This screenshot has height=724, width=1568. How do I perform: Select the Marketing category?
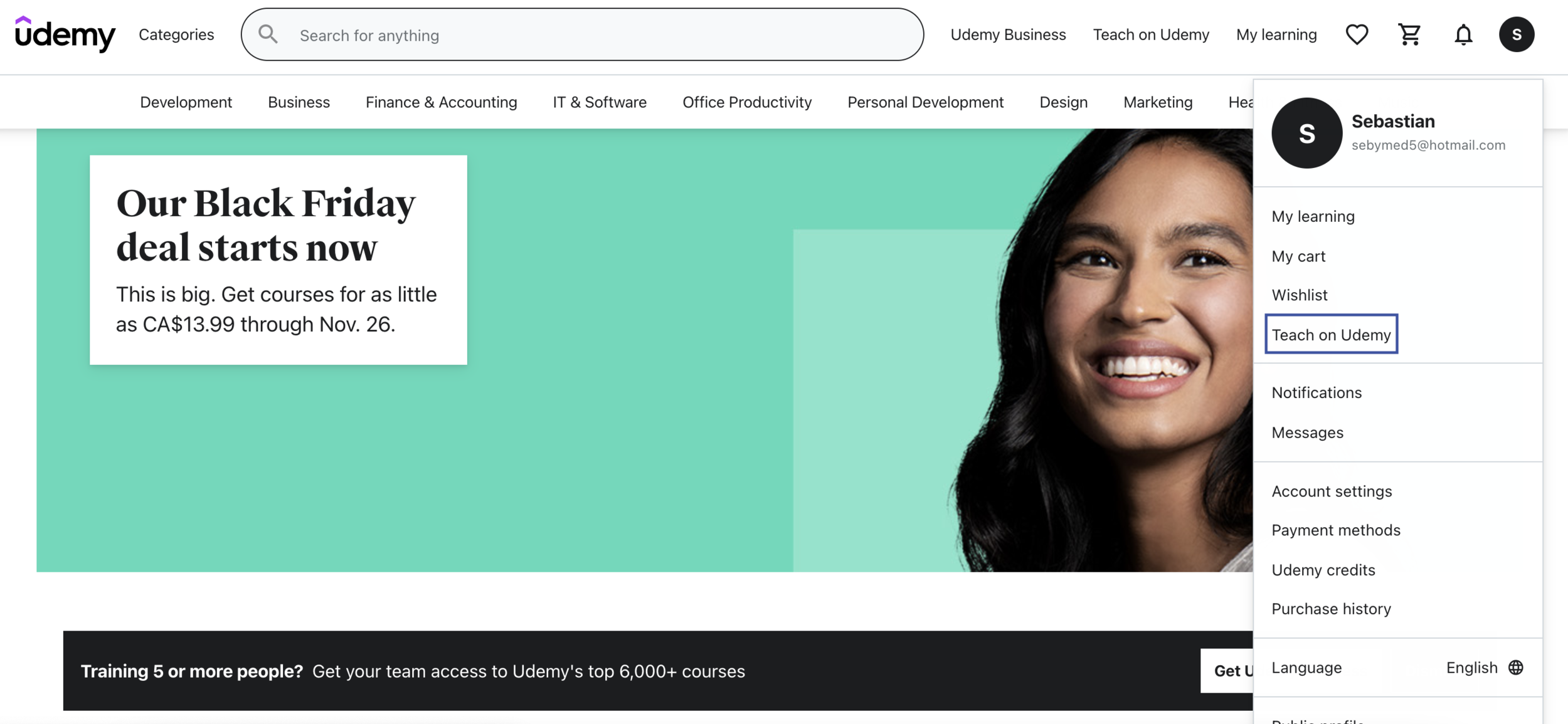click(x=1158, y=102)
